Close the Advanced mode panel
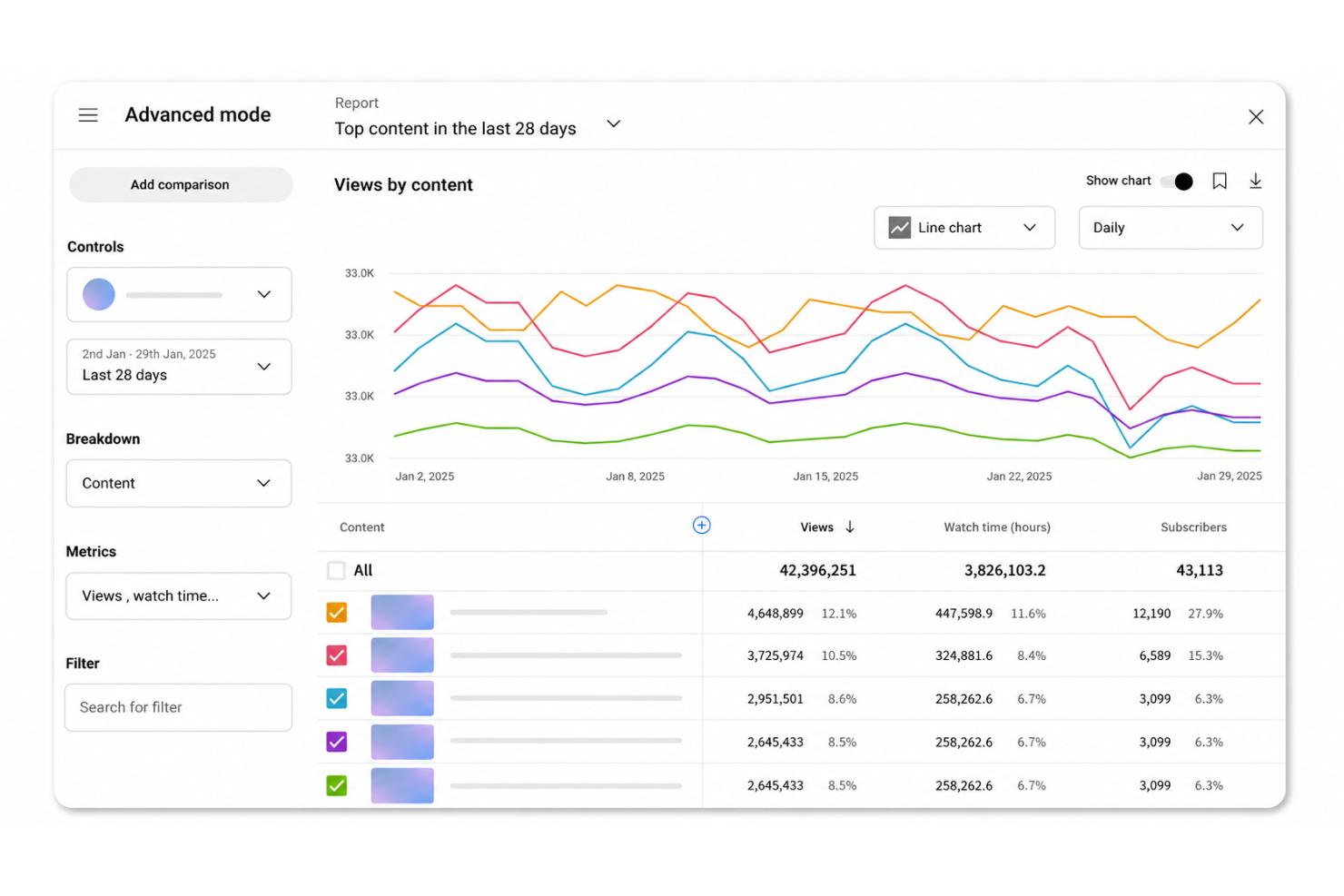 1256,117
